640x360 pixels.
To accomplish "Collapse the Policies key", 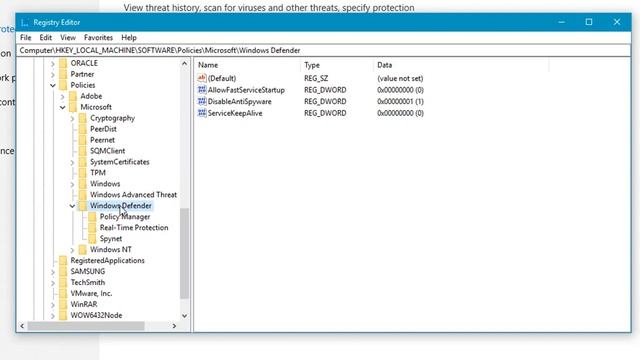I will tap(53, 85).
